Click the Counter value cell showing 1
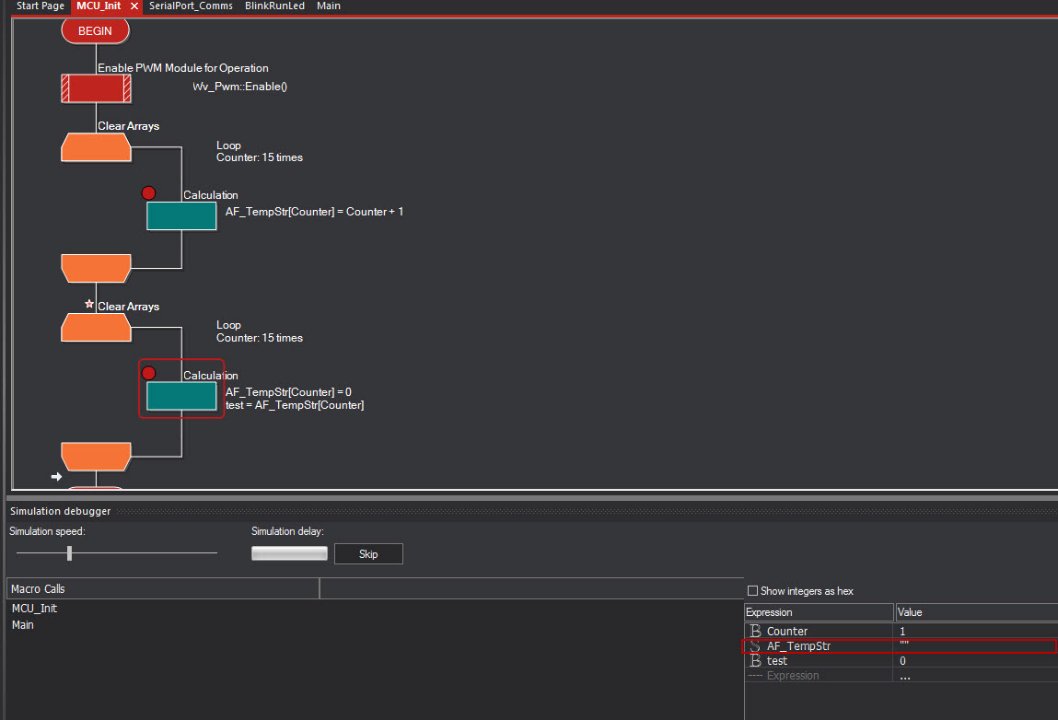The height and width of the screenshot is (720, 1058). (976, 631)
